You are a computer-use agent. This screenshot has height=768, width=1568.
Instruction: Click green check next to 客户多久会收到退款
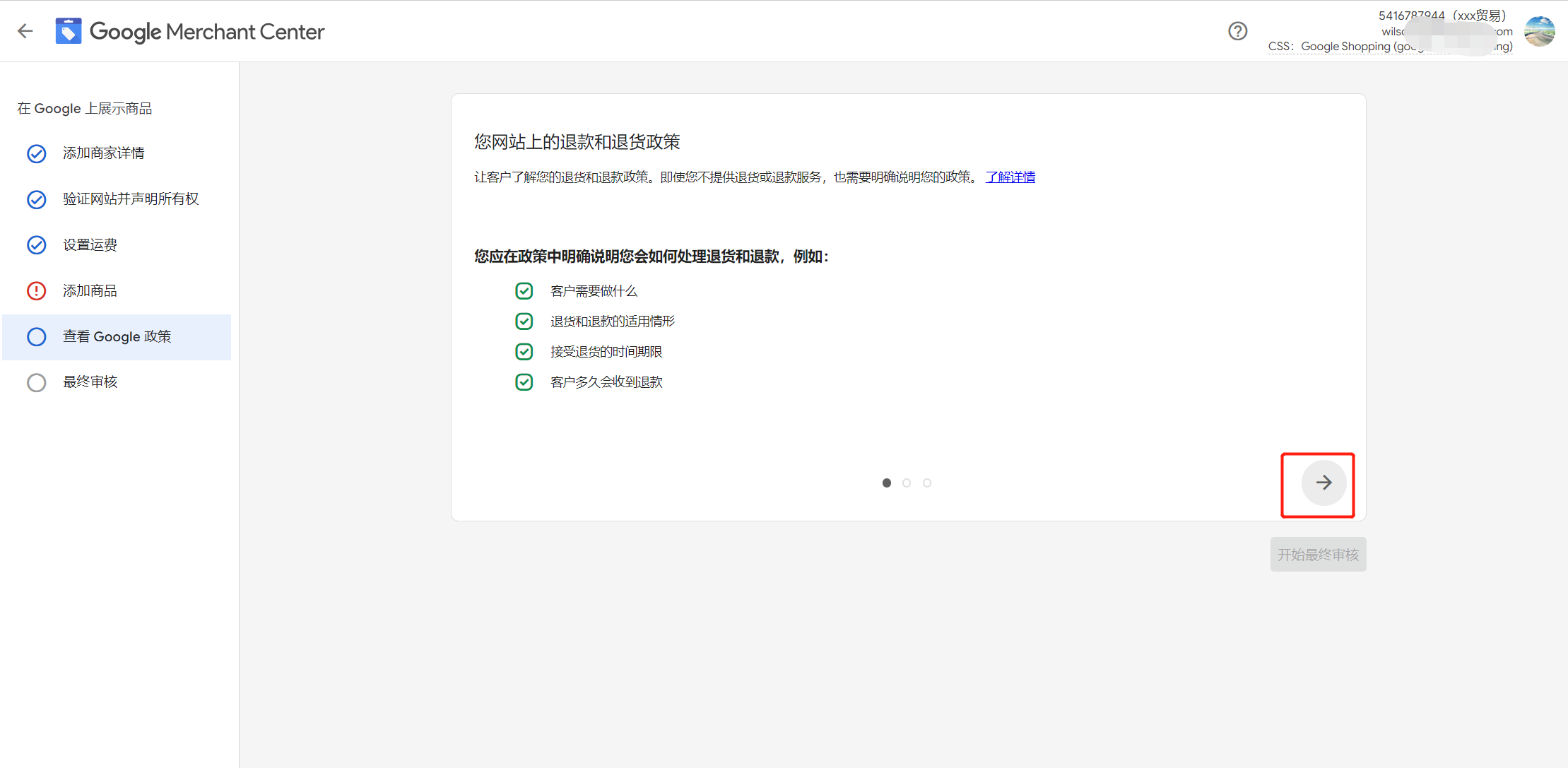[524, 382]
